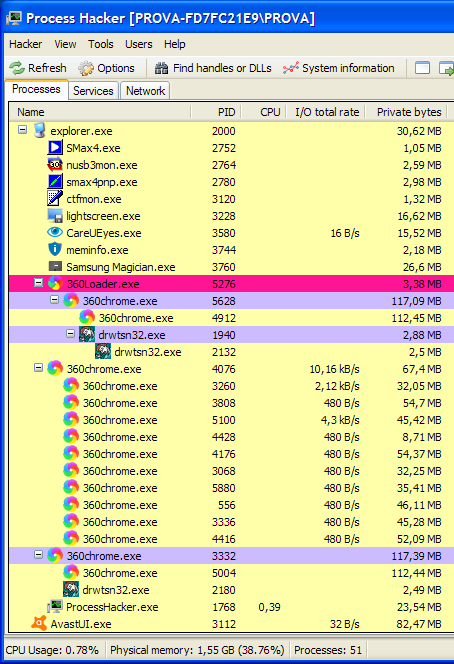Open the Hacker menu
454x664 pixels.
click(x=25, y=44)
